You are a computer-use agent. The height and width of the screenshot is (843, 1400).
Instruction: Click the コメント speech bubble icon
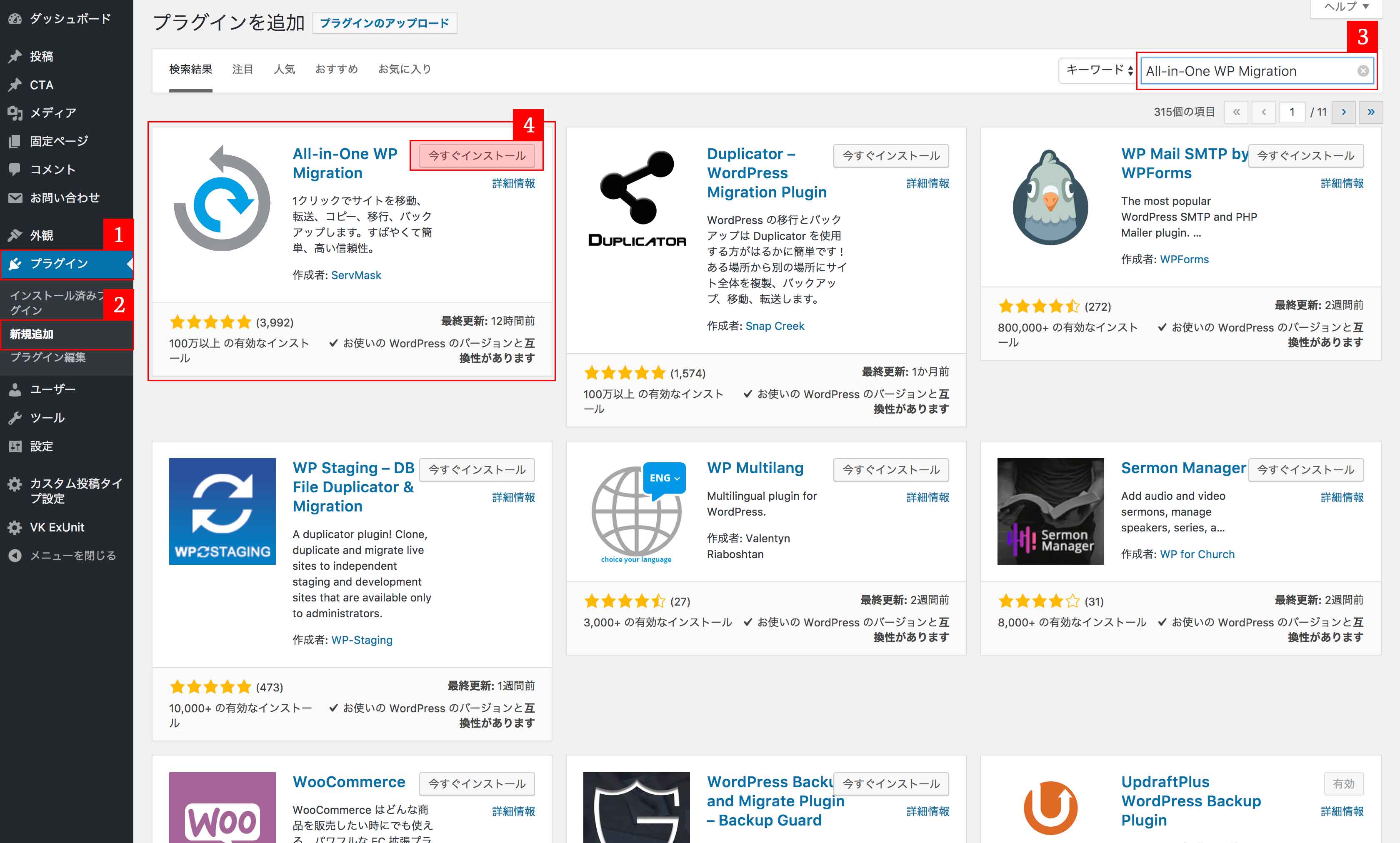[x=15, y=169]
